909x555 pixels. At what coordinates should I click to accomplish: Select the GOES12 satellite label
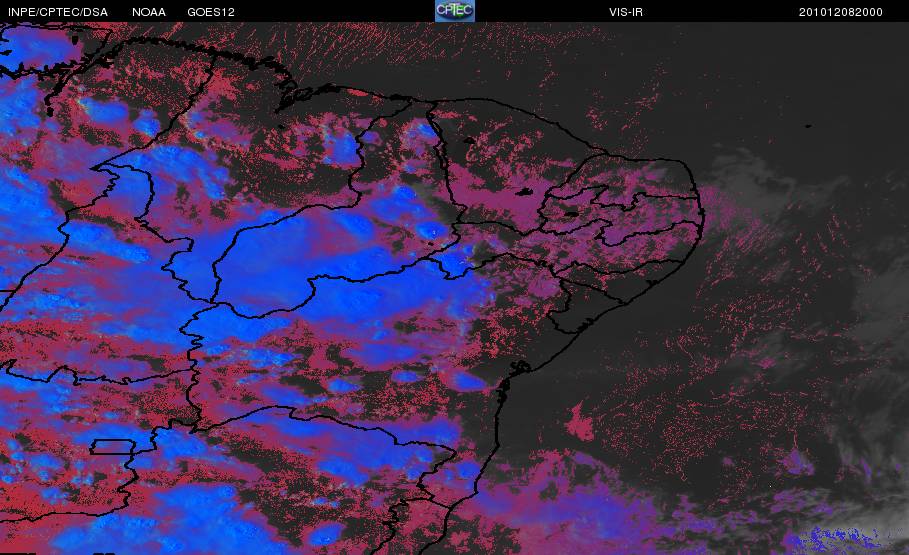[211, 12]
